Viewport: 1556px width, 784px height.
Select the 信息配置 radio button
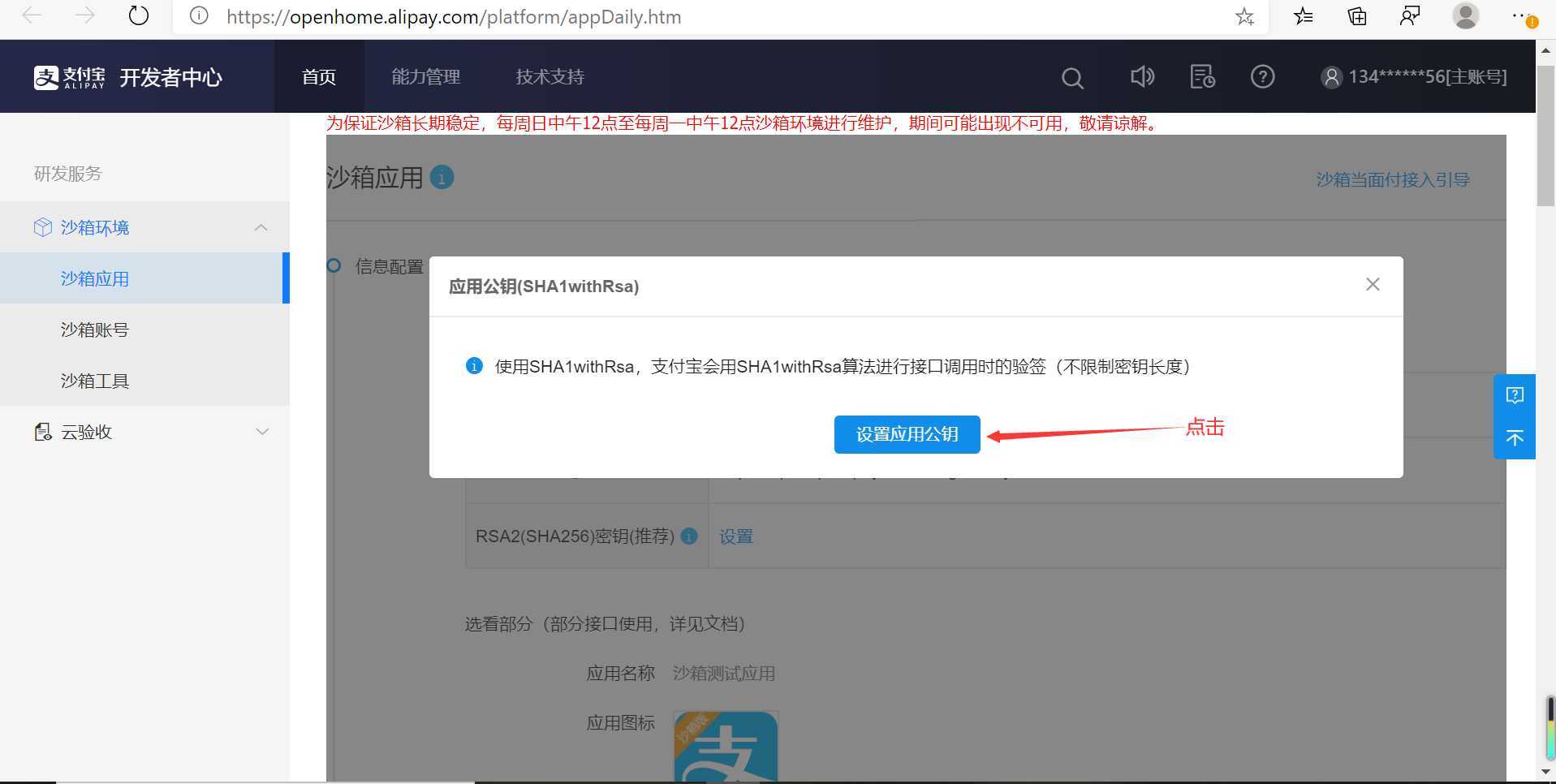pos(333,265)
